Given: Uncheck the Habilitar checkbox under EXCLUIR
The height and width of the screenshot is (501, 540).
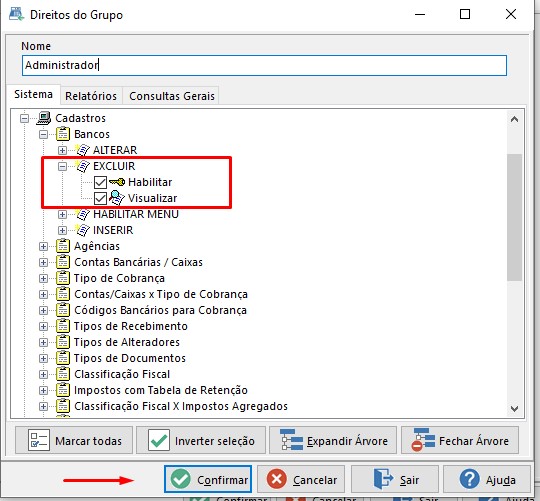Looking at the screenshot, I should pyautogui.click(x=100, y=182).
